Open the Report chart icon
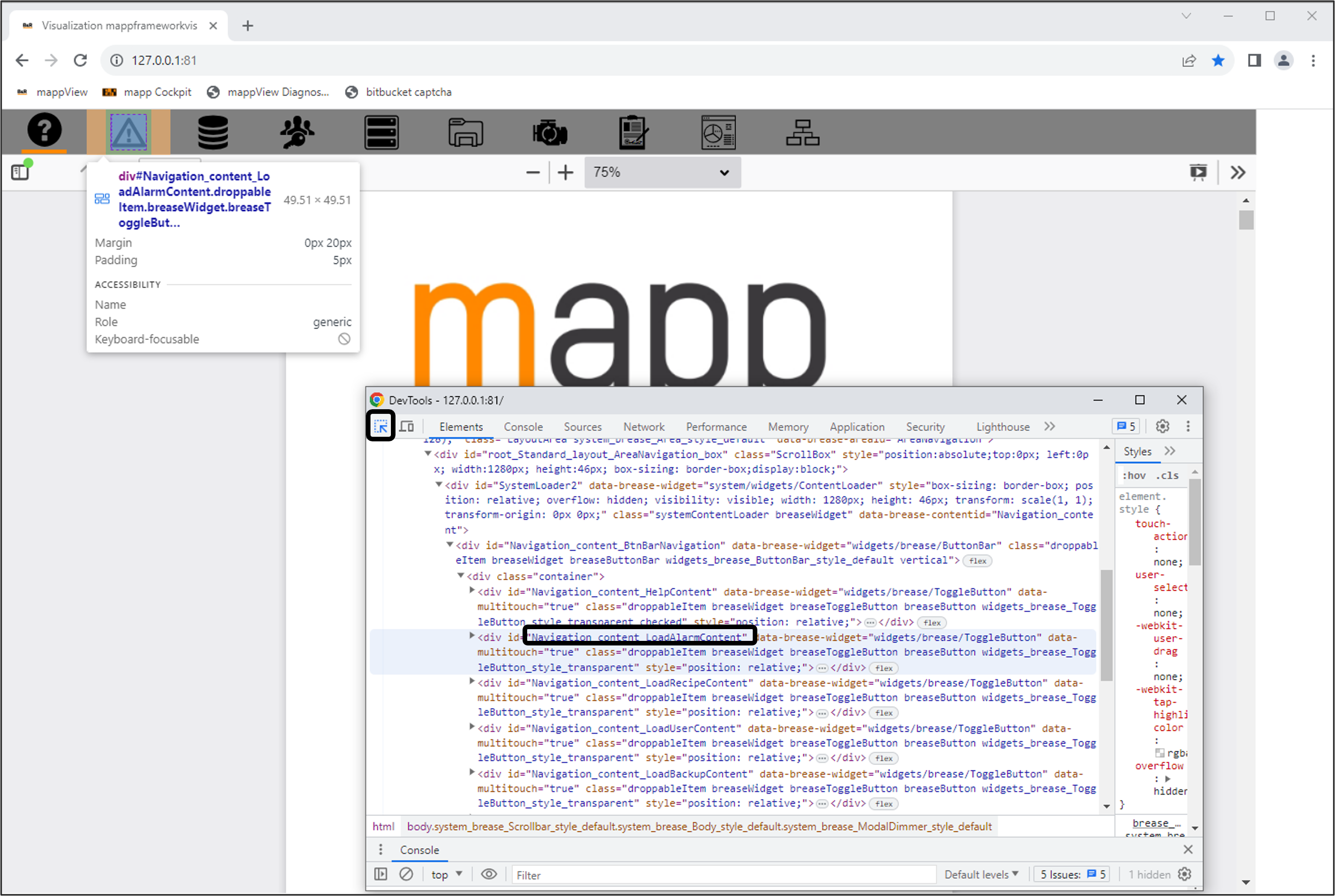 (x=719, y=132)
